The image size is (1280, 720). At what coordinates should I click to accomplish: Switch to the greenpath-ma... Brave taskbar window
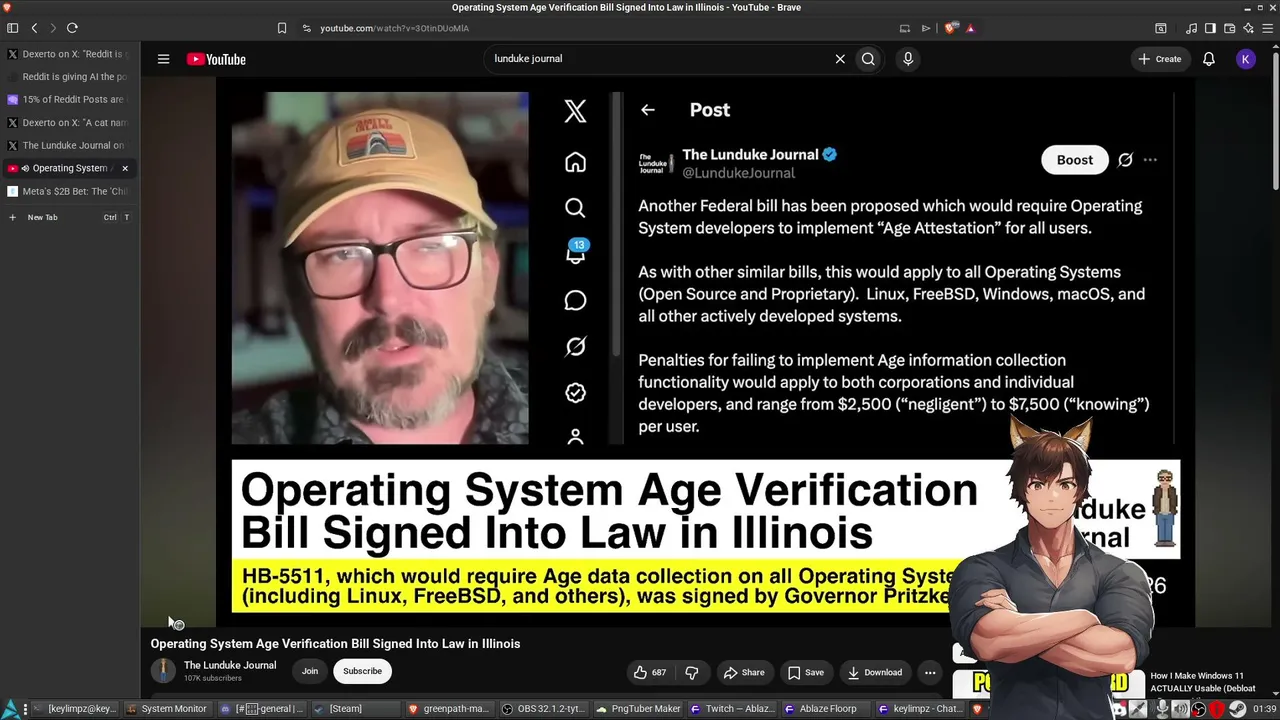click(449, 709)
